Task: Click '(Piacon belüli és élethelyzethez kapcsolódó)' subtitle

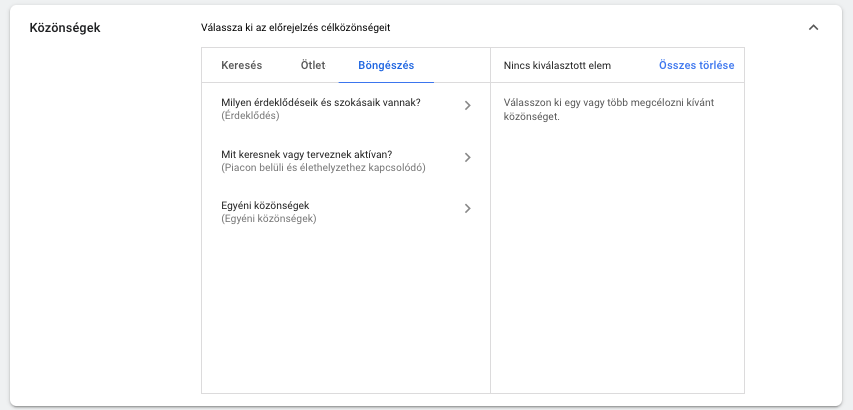Action: 324,167
